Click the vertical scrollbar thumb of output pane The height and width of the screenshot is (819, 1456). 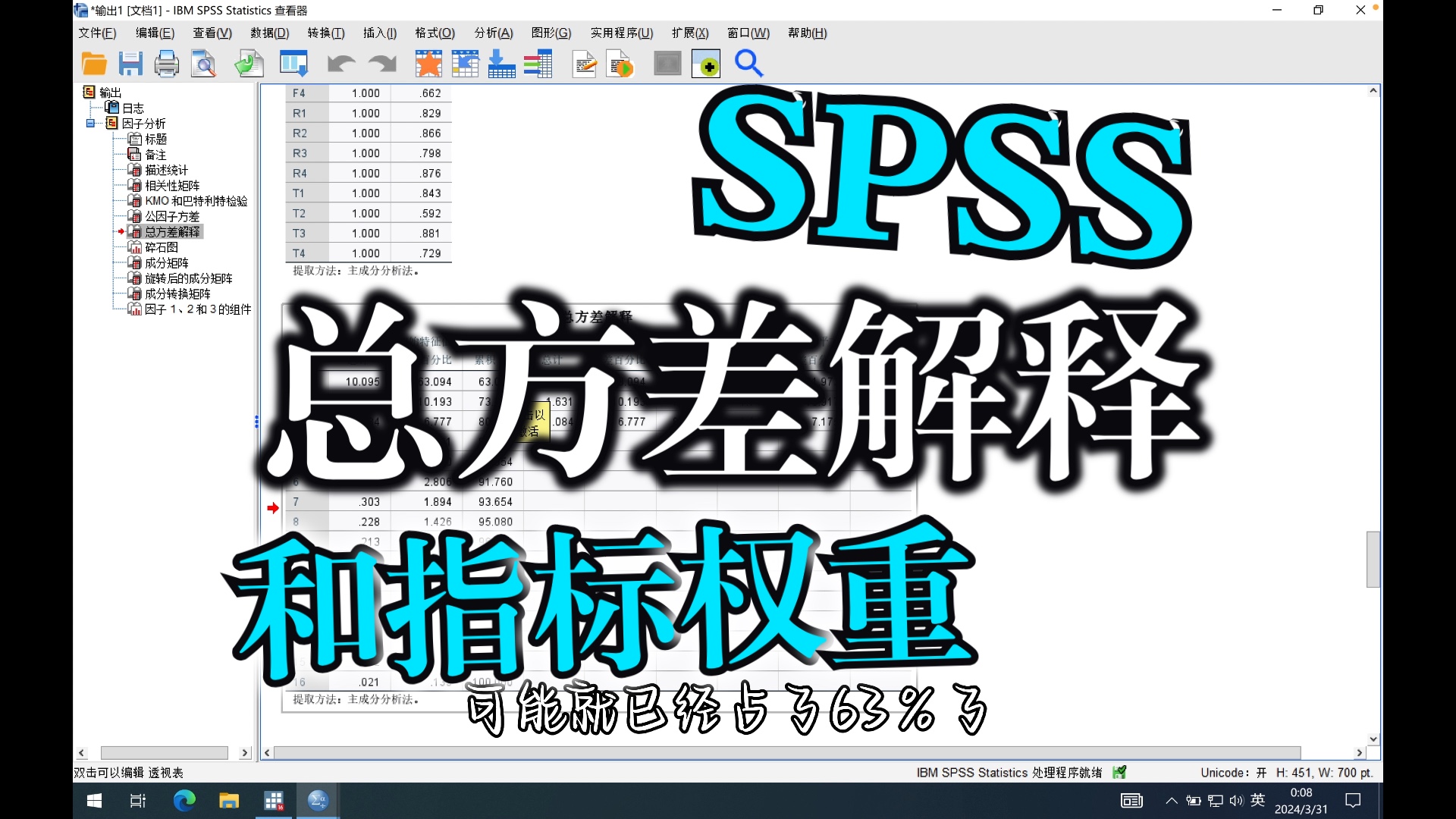tap(1373, 560)
